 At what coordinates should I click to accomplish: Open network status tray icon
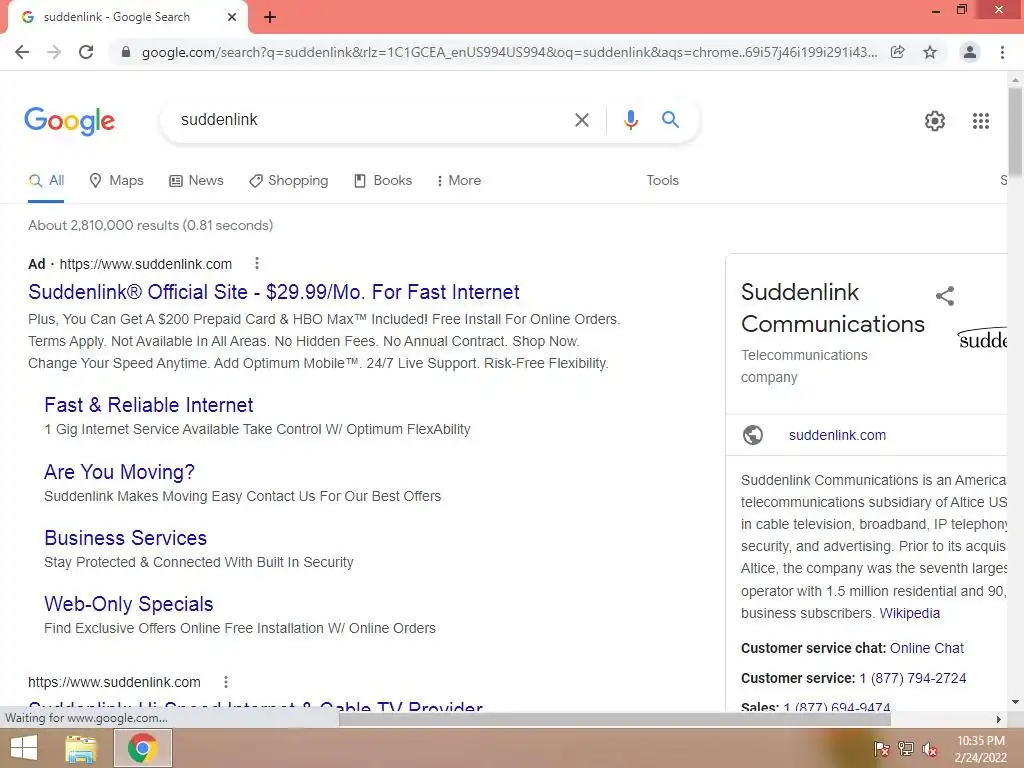pos(906,748)
